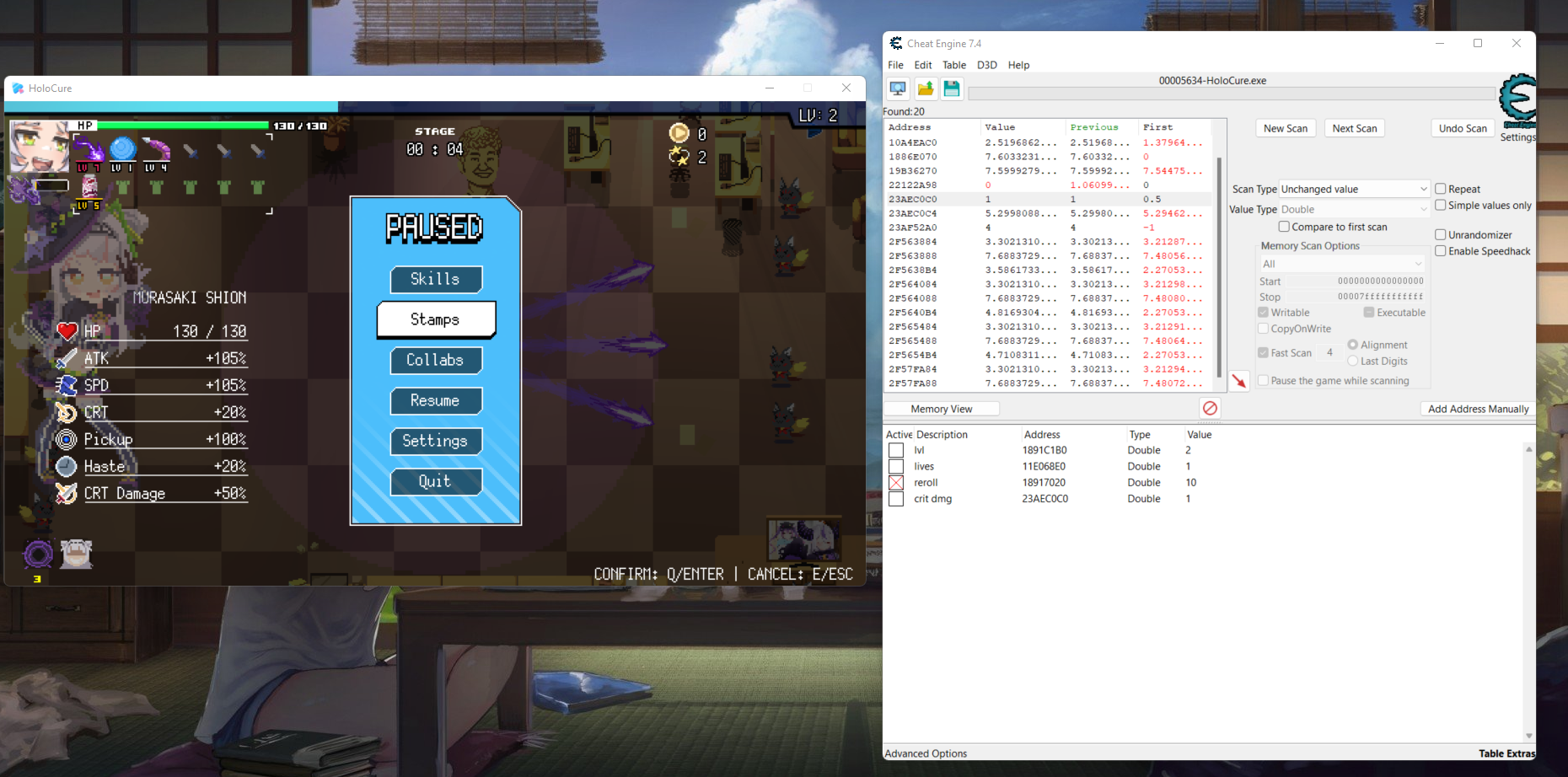Click the address table scrollbar down arrow
The image size is (1568, 777).
[1528, 736]
